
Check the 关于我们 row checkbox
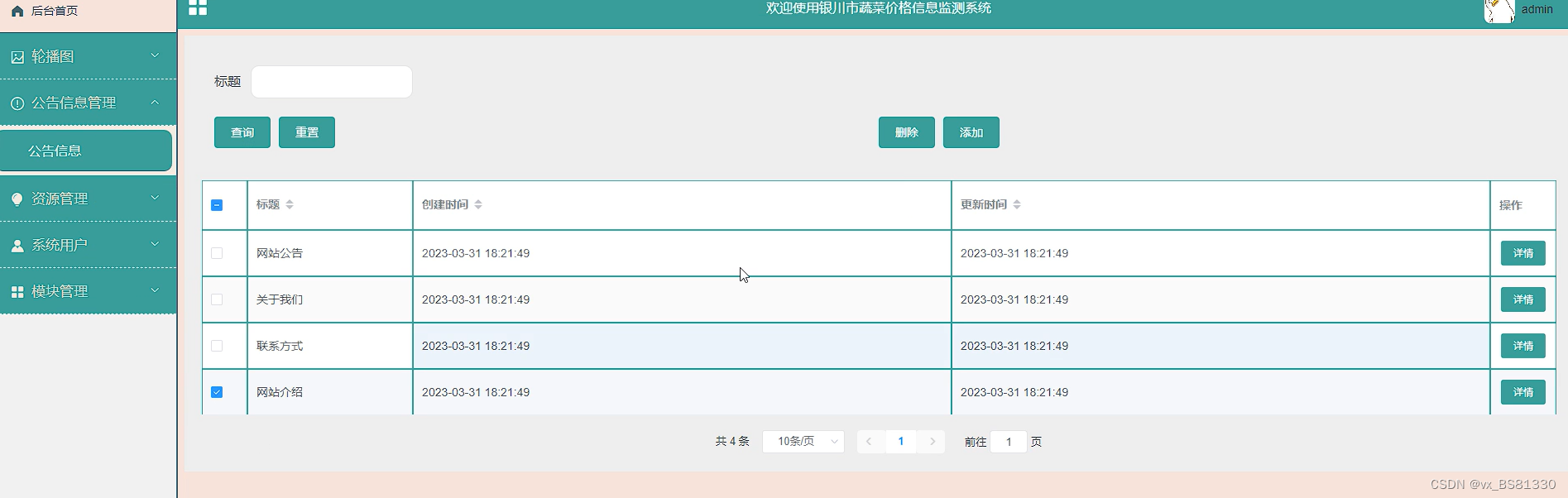point(217,299)
